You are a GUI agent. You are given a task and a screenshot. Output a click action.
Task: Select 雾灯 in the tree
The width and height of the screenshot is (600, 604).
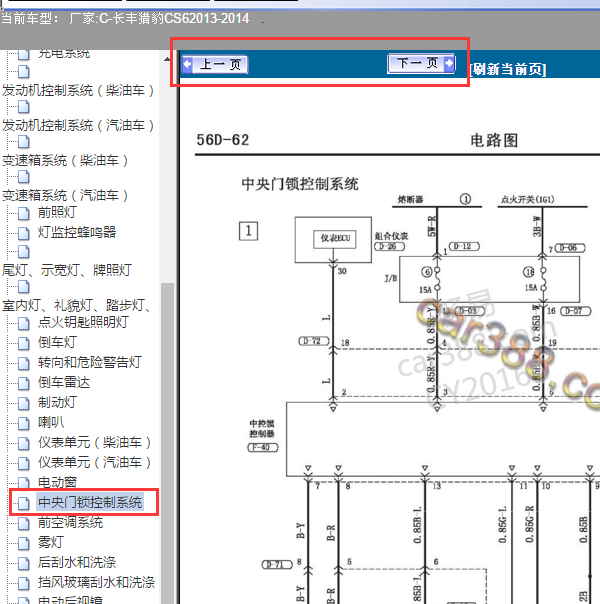(50, 542)
